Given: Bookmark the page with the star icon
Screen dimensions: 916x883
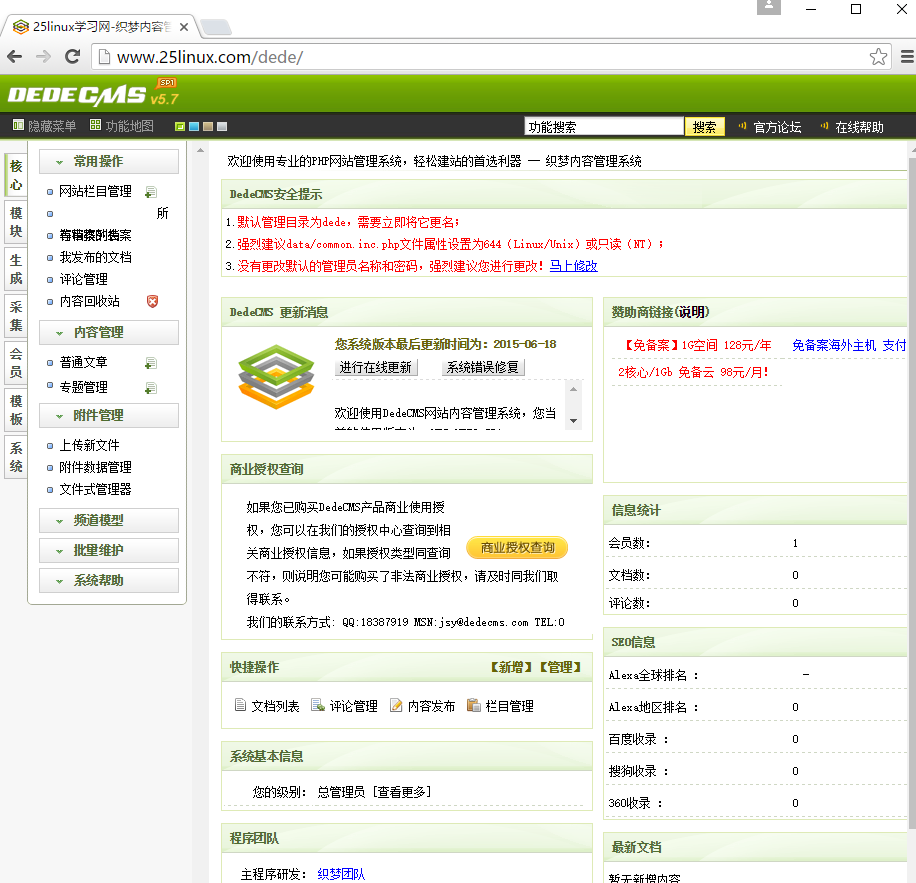Looking at the screenshot, I should [878, 57].
